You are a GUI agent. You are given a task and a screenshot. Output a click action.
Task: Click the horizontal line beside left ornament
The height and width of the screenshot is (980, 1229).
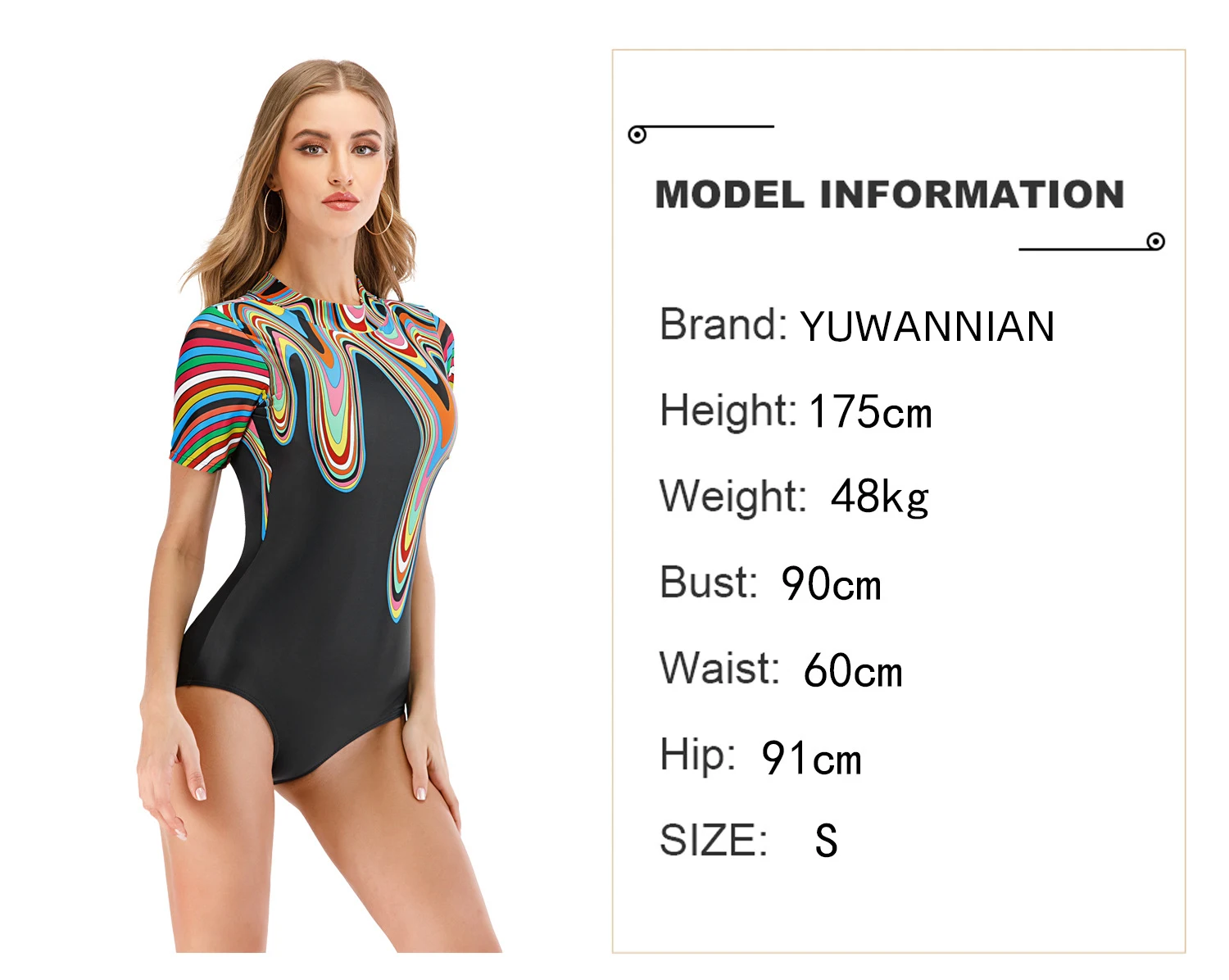click(710, 127)
